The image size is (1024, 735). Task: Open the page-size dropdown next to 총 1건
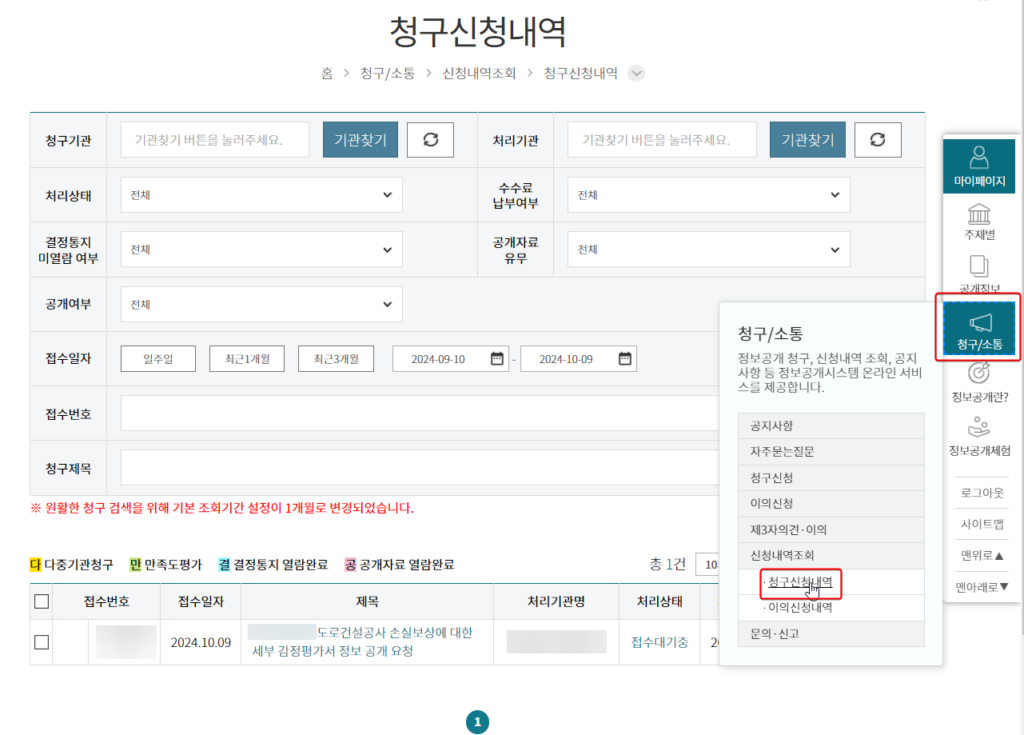click(x=708, y=564)
